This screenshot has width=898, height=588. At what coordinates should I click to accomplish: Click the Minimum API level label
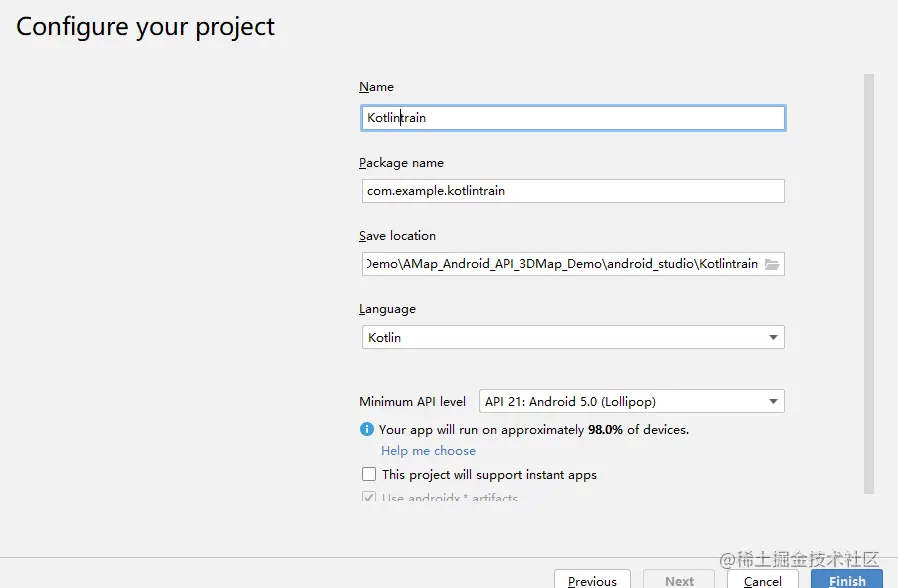412,402
